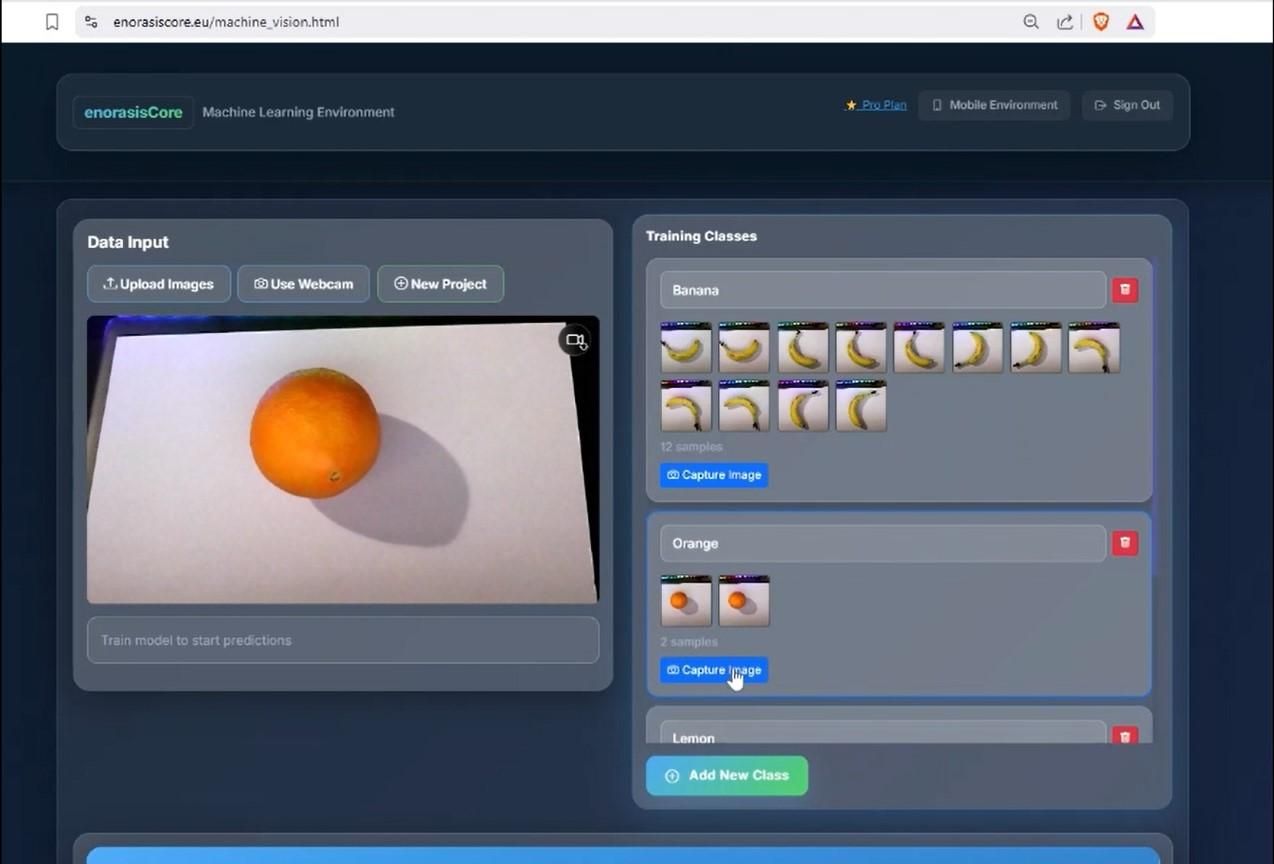
Task: Click the share icon in address bar
Action: click(x=1065, y=22)
